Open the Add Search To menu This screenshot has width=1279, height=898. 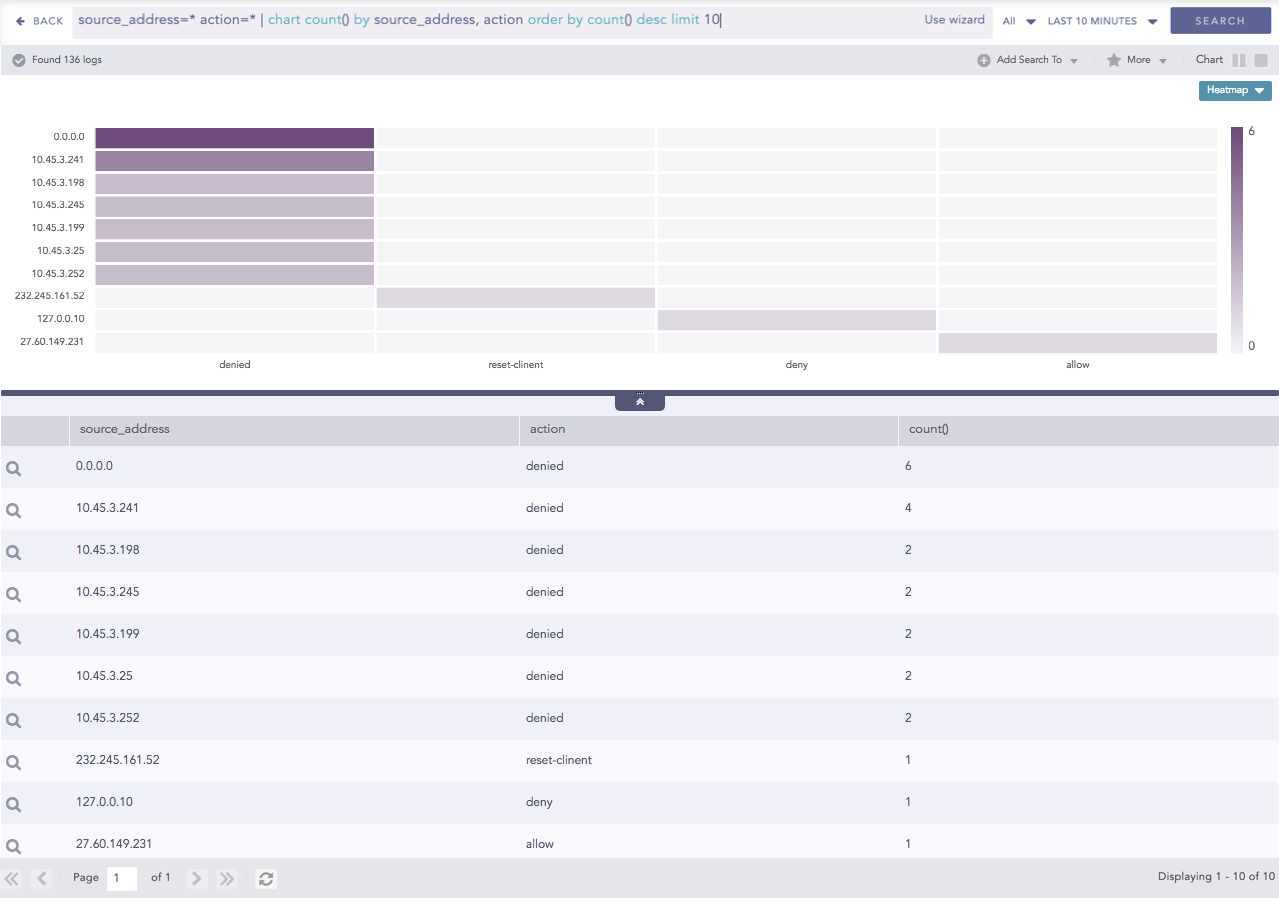[1031, 60]
